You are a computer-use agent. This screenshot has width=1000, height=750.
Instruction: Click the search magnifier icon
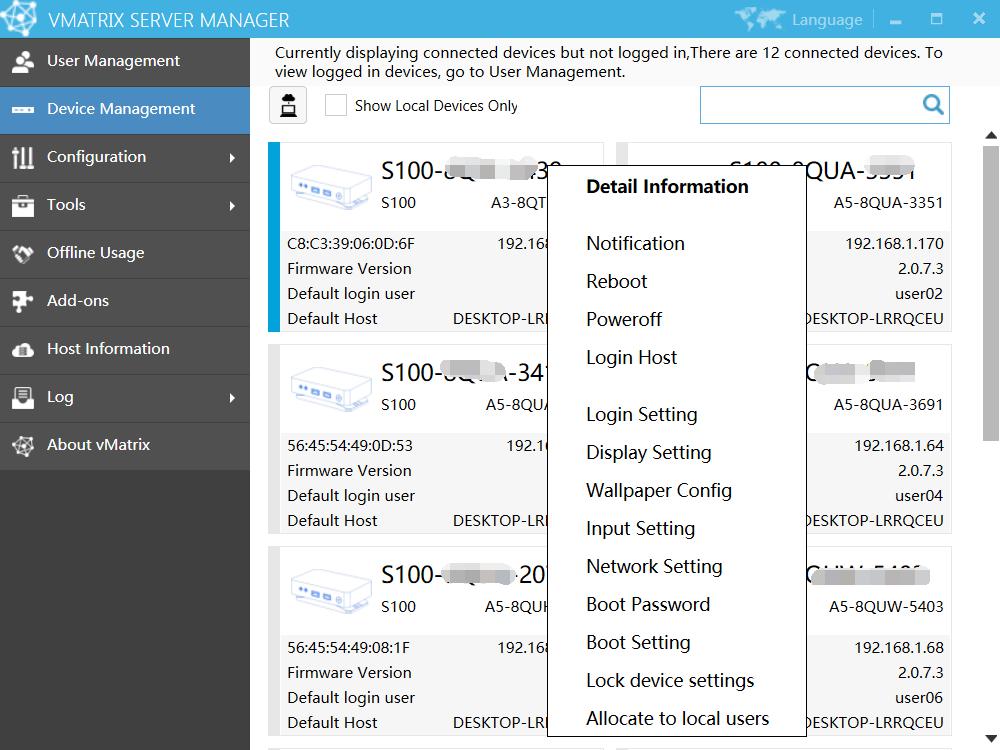tap(932, 105)
